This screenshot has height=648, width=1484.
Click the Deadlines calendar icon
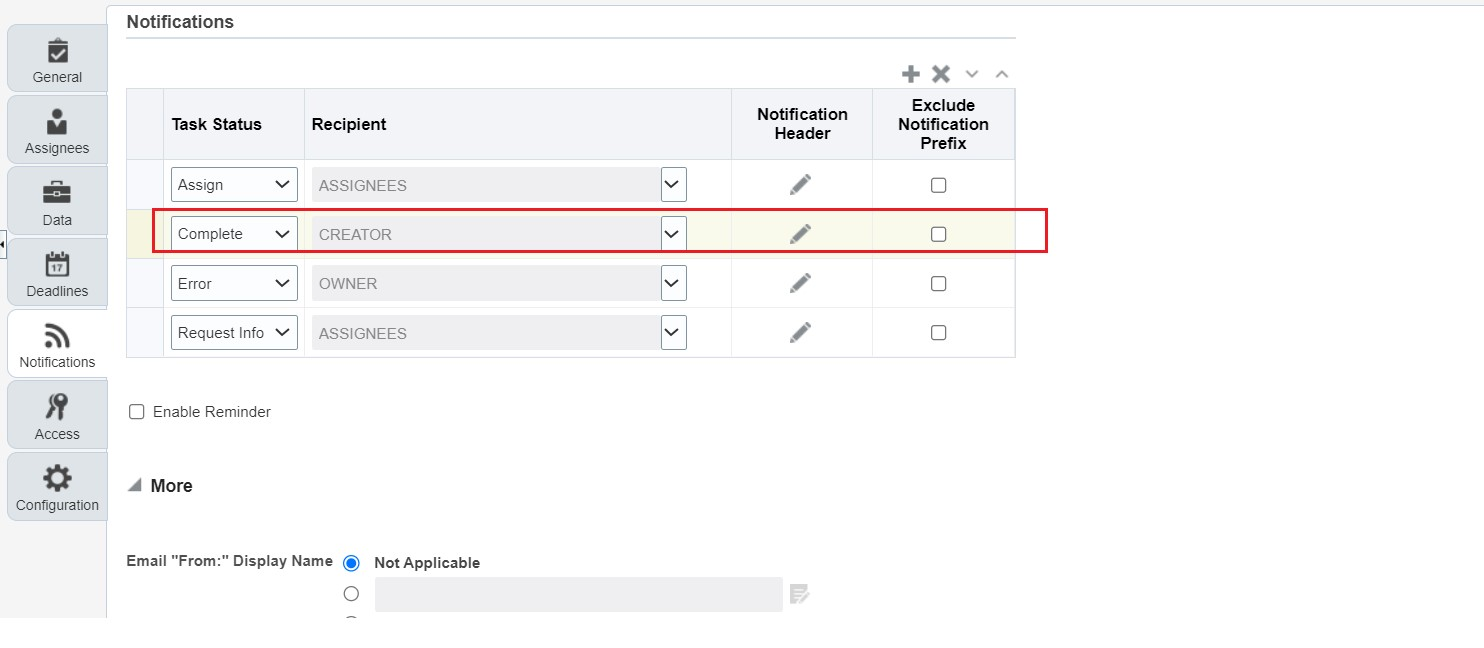[x=56, y=272]
